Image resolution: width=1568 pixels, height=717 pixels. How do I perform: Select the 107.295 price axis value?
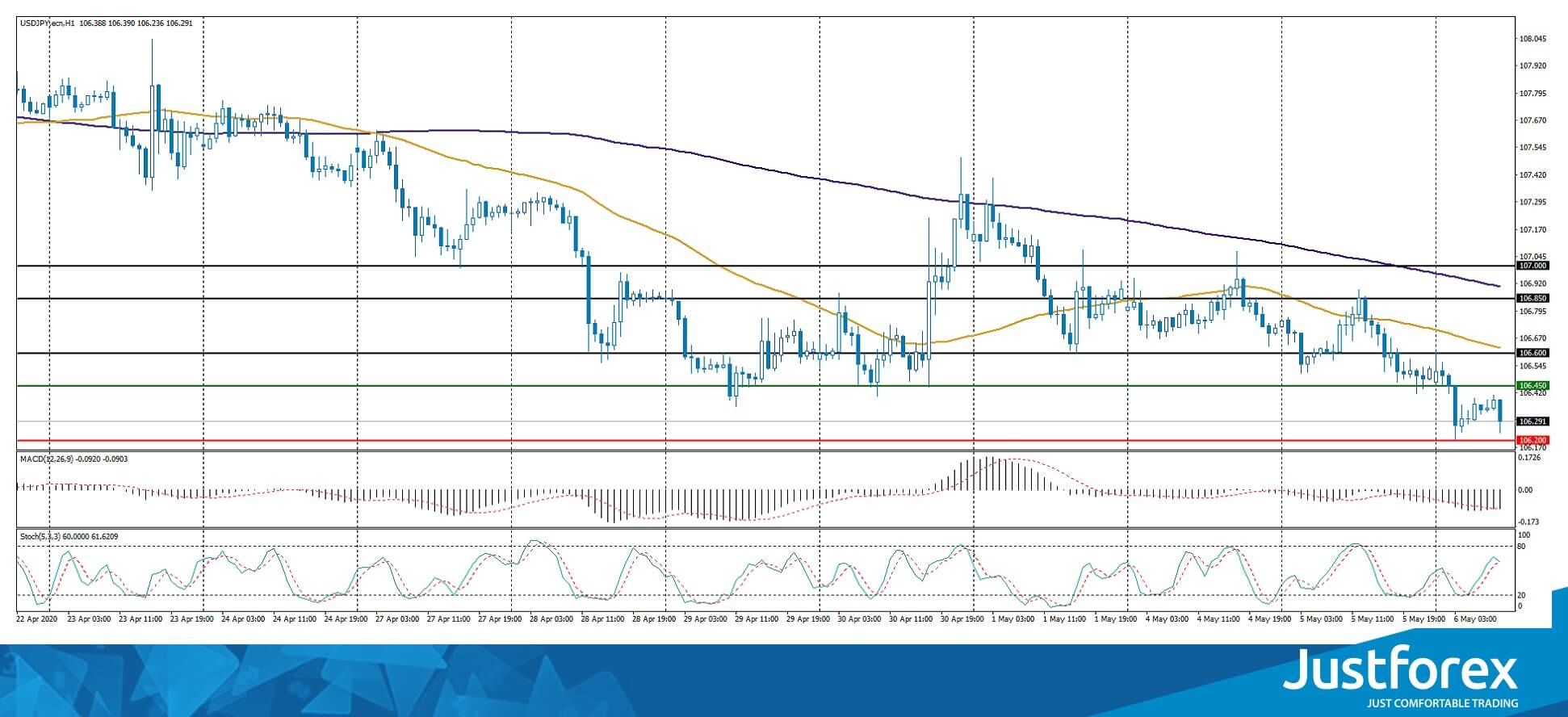1532,203
